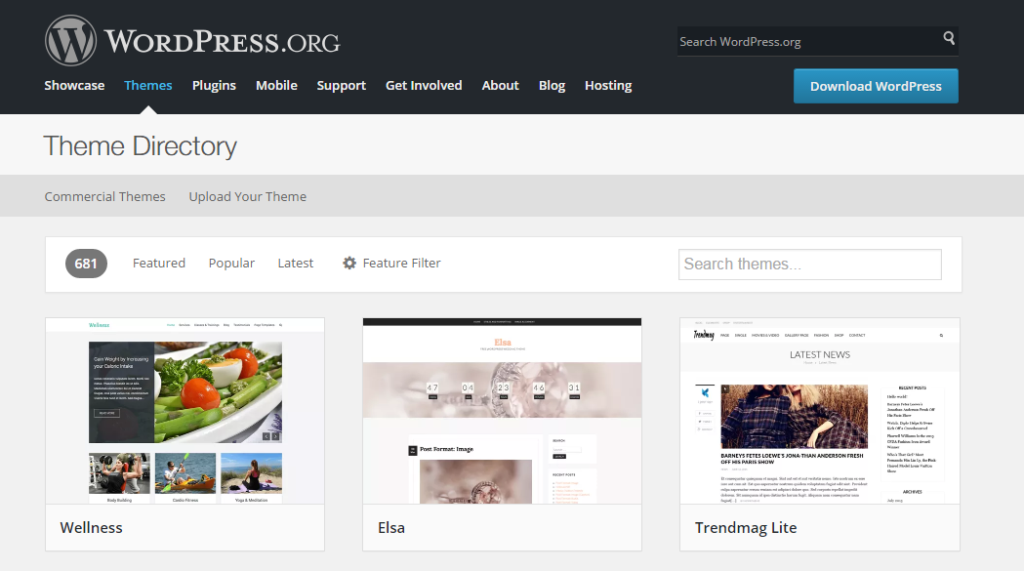
Task: Open the Blog link in navigation
Action: (x=552, y=86)
